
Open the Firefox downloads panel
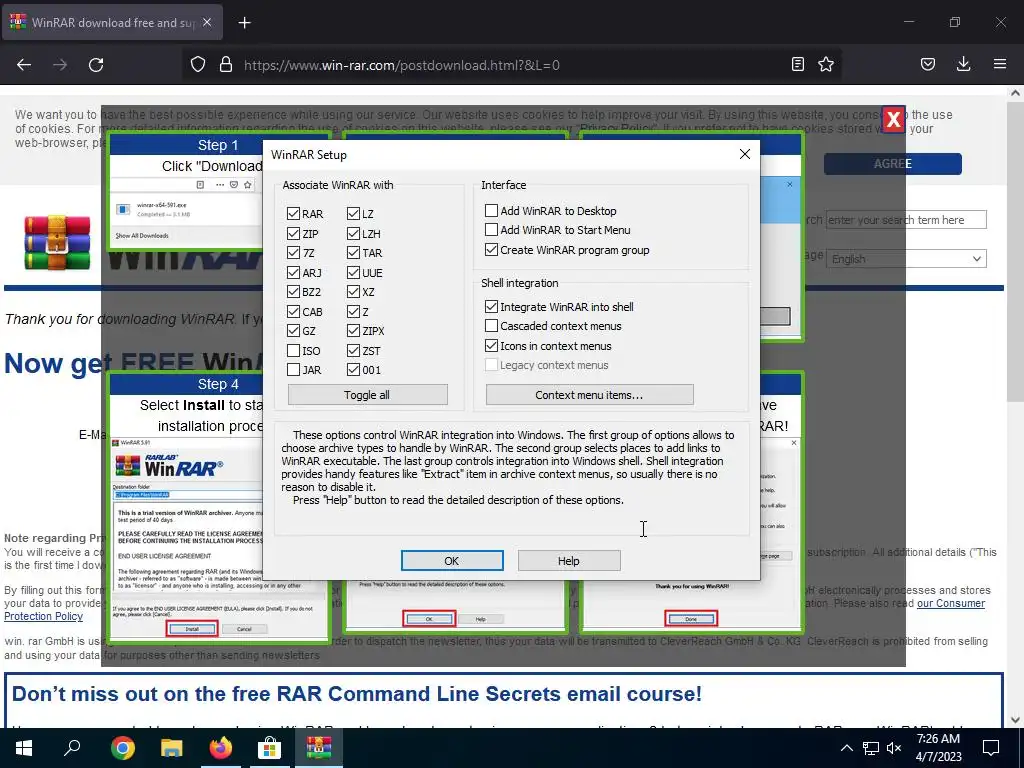(963, 65)
